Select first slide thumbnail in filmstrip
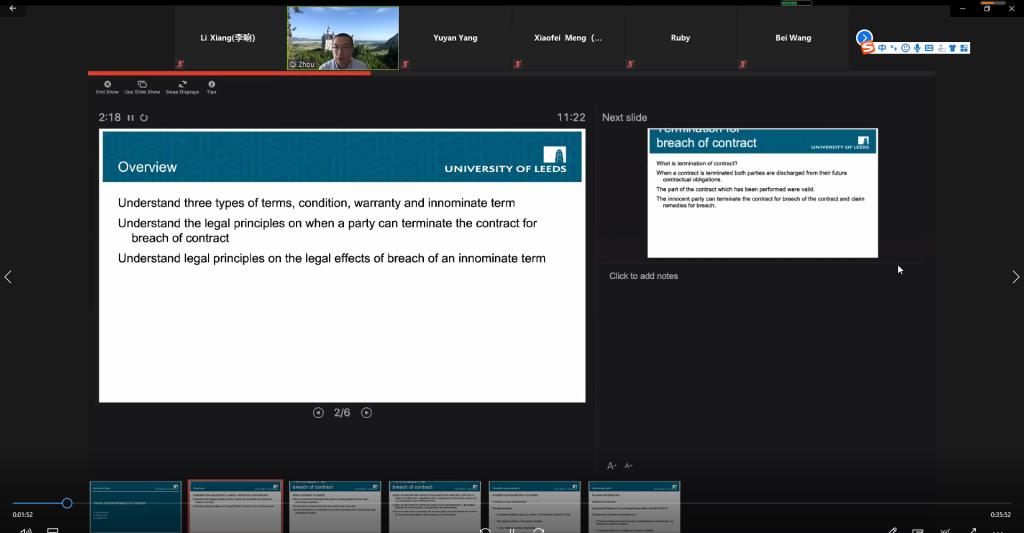The image size is (1024, 533). 136,506
